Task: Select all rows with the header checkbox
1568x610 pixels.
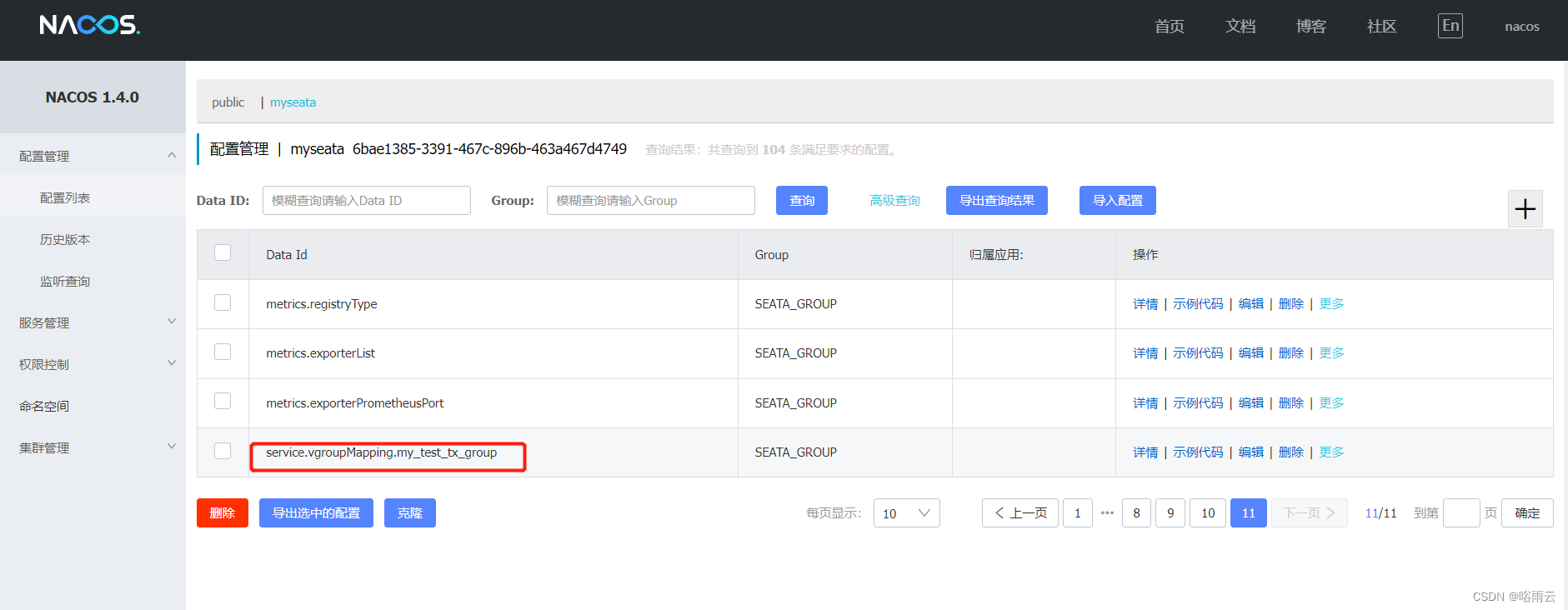Action: coord(223,252)
